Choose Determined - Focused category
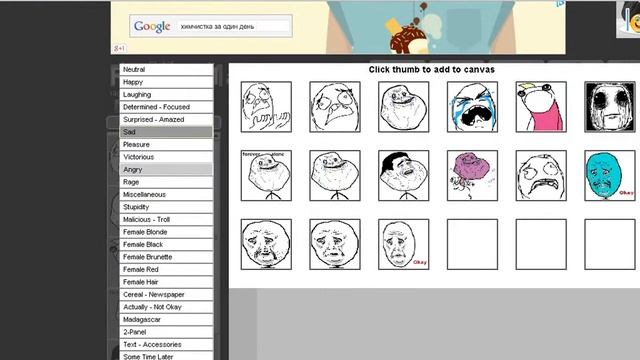 point(166,107)
